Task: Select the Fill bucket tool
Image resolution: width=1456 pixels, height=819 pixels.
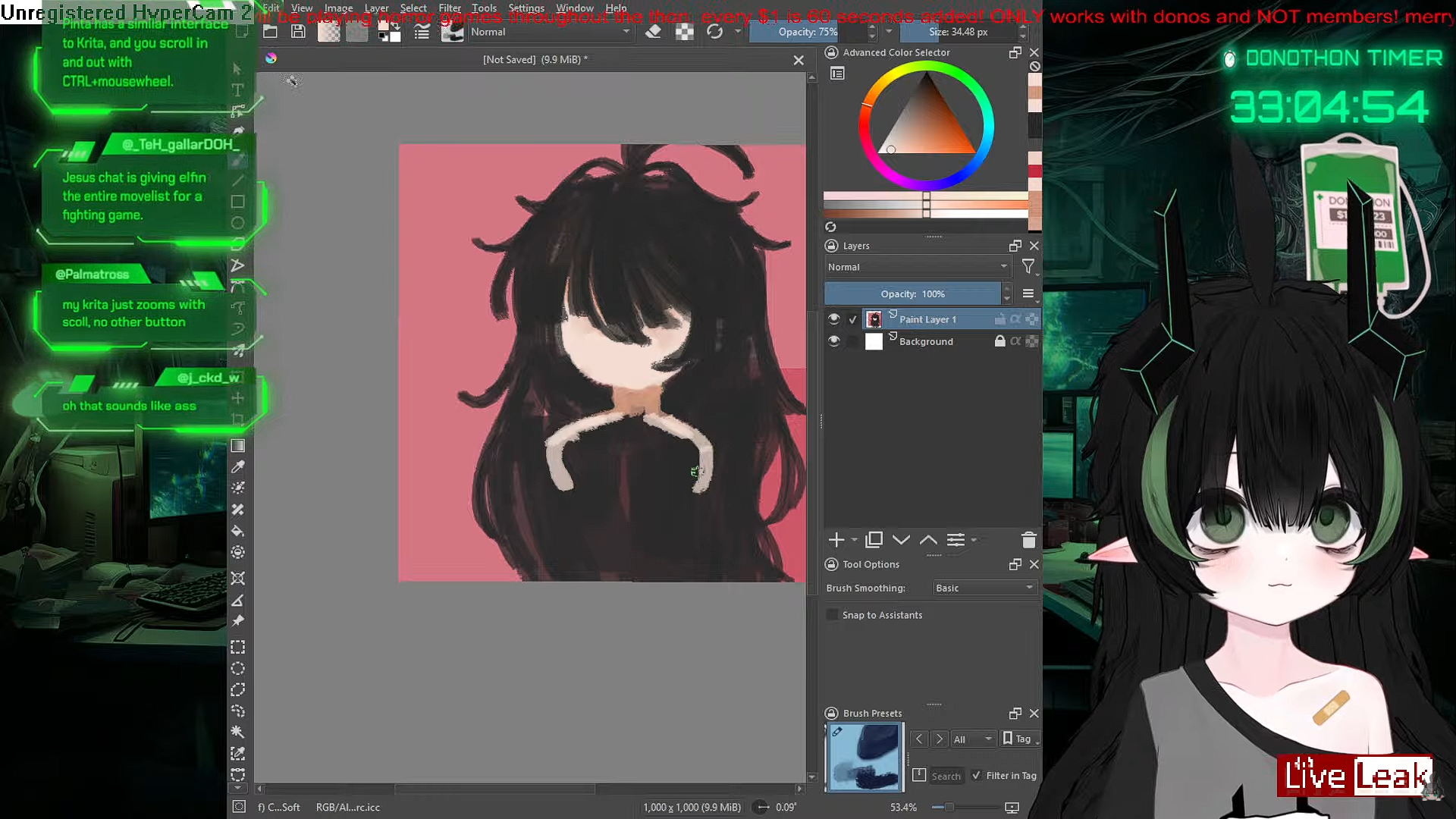Action: point(237,531)
